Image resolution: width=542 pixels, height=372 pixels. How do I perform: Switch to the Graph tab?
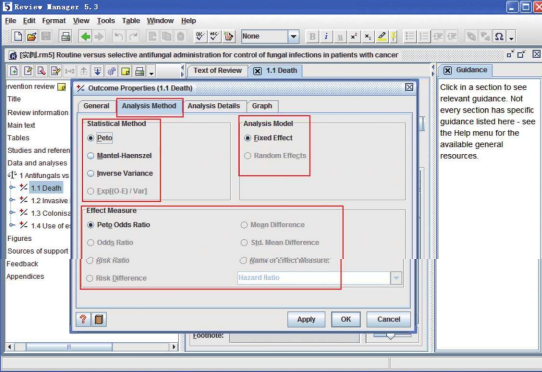pos(262,106)
